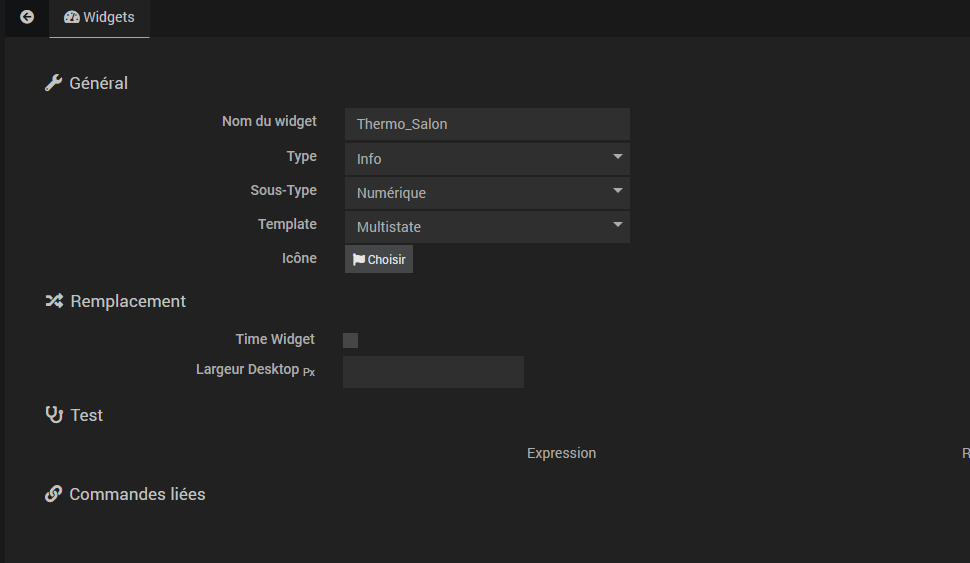Click the chain link icon beside Commandes liées

click(54, 494)
